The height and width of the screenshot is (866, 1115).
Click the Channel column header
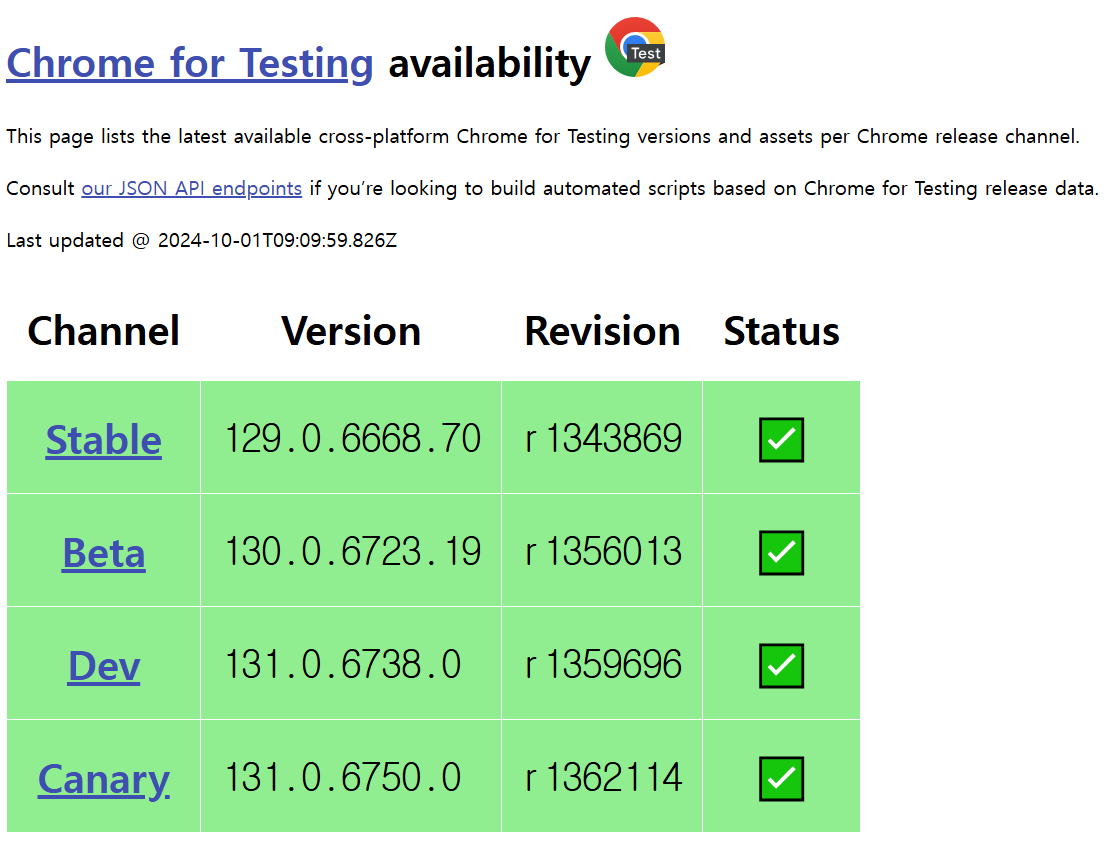pos(104,331)
